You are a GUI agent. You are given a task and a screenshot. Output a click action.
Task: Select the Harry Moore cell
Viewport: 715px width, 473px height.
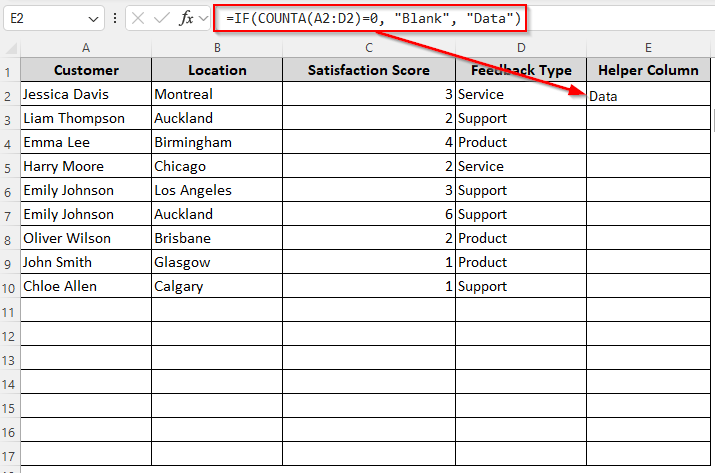tap(86, 166)
